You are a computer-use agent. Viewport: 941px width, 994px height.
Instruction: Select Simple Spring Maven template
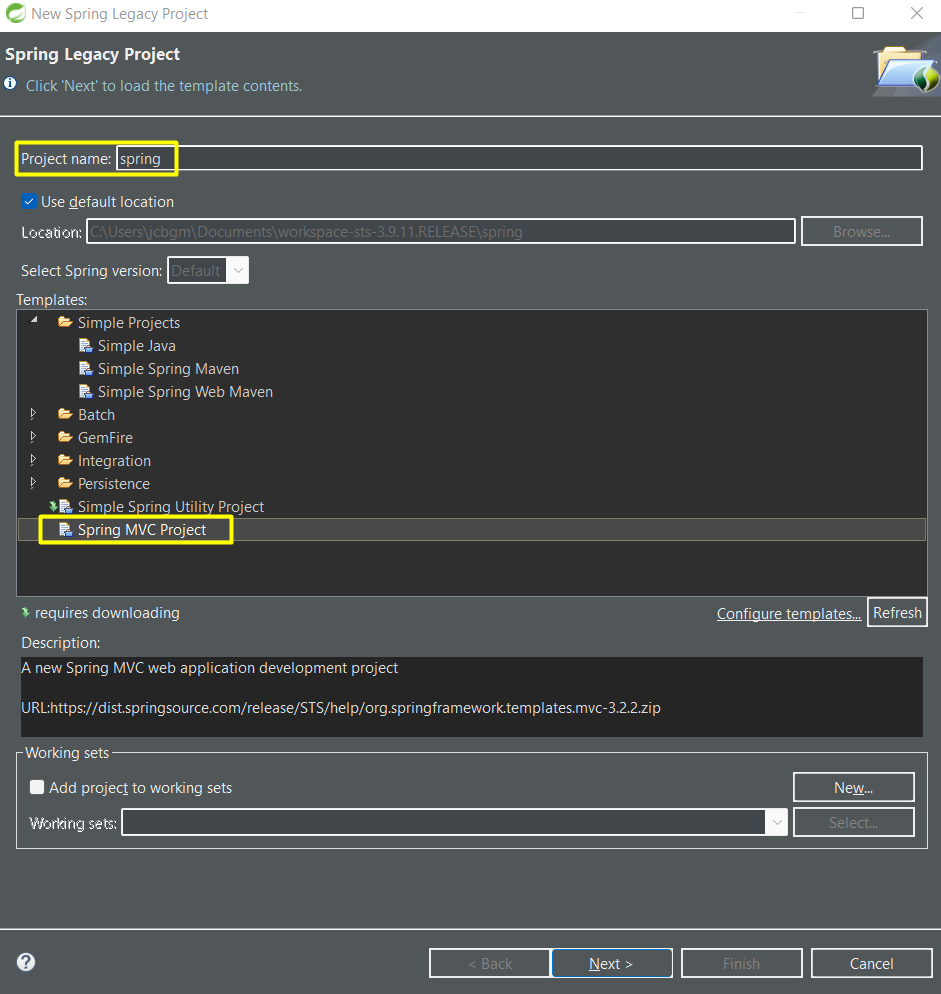168,368
